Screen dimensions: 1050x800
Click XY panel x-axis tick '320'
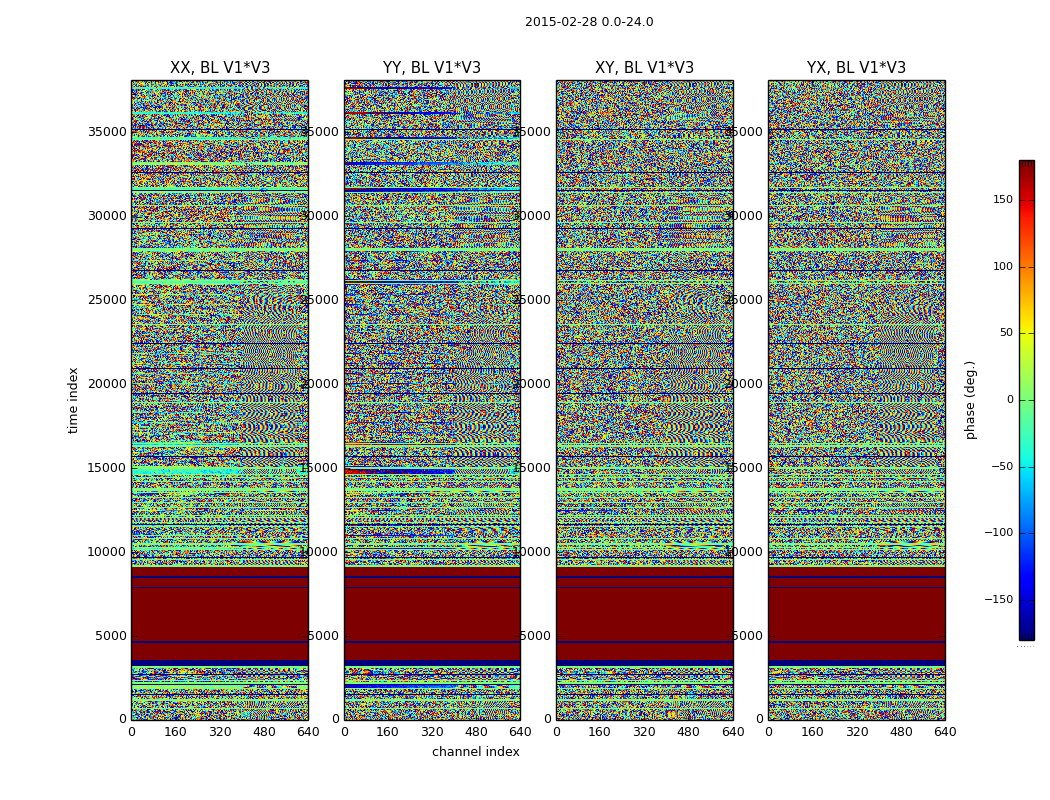[x=644, y=732]
